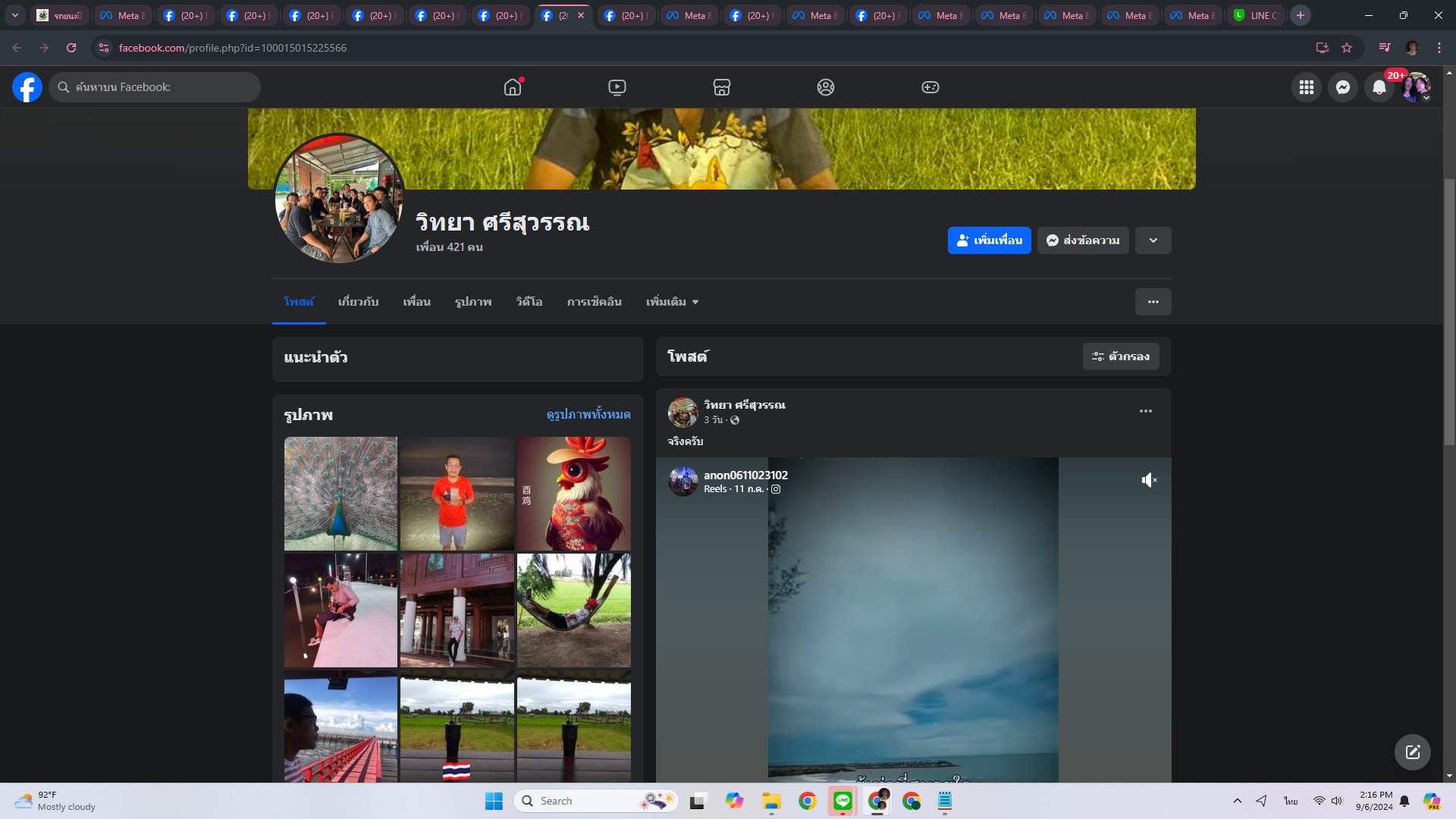Open ดูรูปภาพทั้งหมด link
This screenshot has height=819, width=1456.
coord(588,414)
